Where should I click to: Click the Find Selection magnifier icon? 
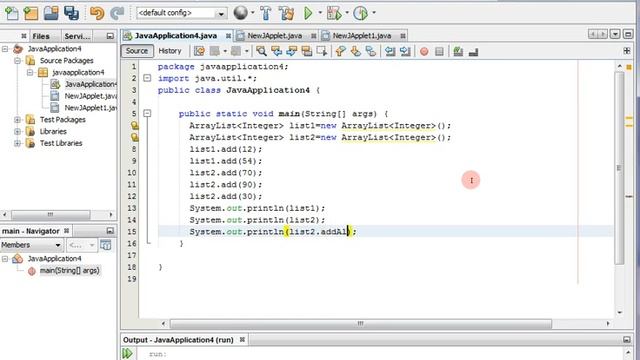tap(261, 51)
